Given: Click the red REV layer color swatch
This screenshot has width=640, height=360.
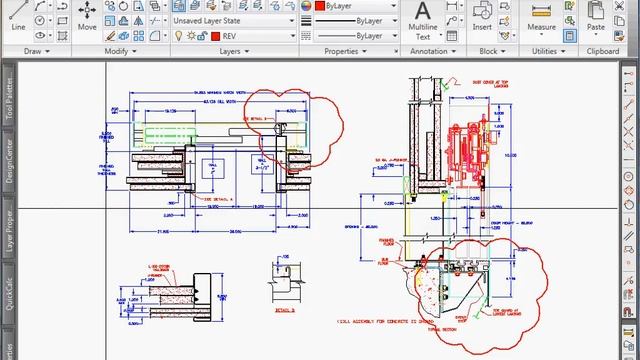Looking at the screenshot, I should click(x=216, y=36).
